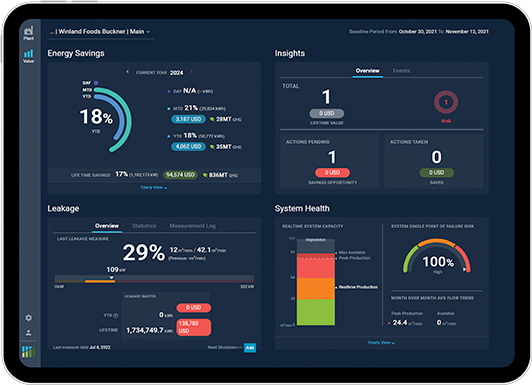The width and height of the screenshot is (532, 385).
Task: Click the Lifetime Value 0 USD badge
Action: pos(326,113)
